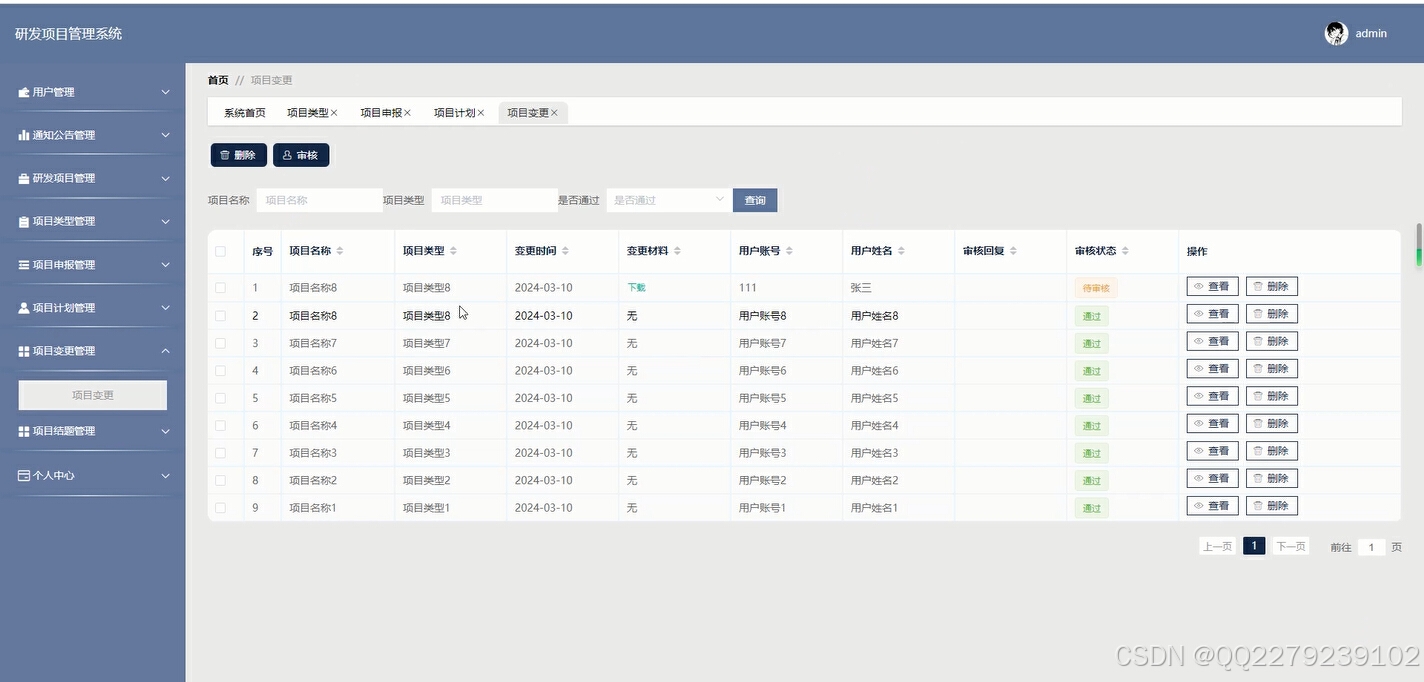
Task: Open the 是否通过 dropdown
Action: coord(667,200)
